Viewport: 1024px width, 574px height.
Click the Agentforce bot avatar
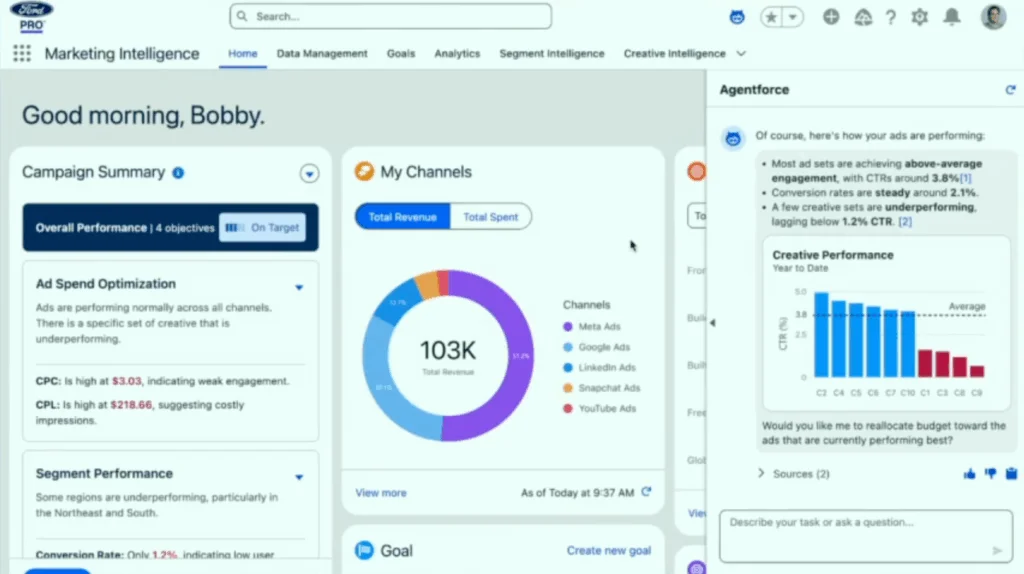coord(733,138)
